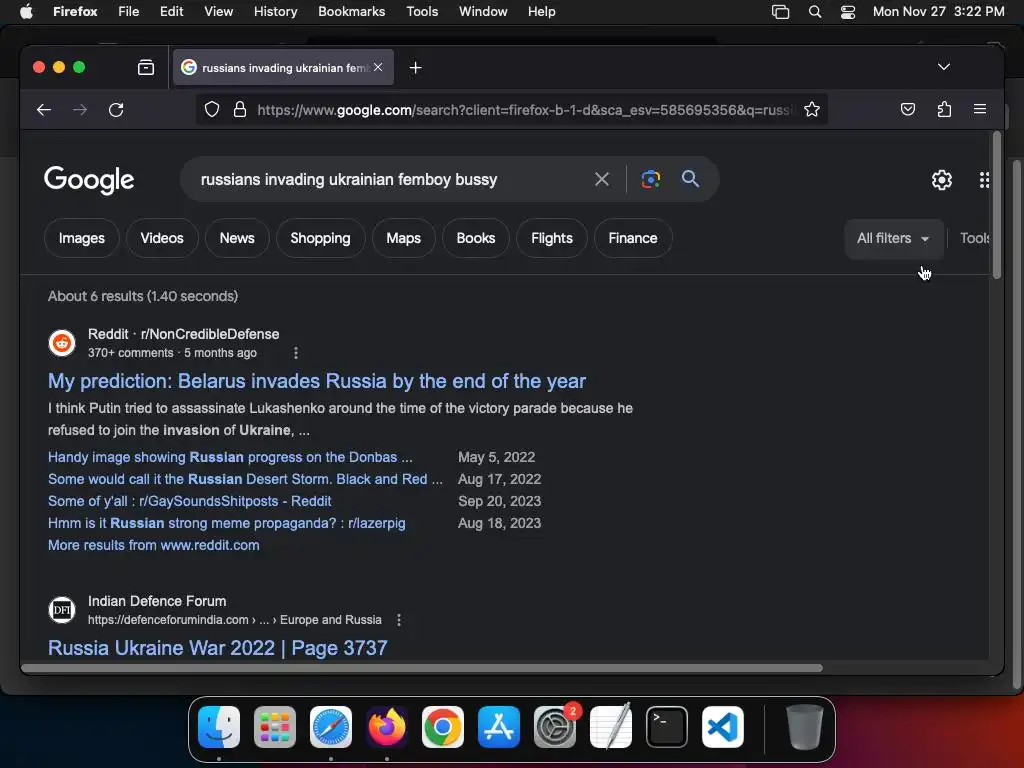The image size is (1024, 768).
Task: Open Google quick settings gear
Action: point(942,180)
